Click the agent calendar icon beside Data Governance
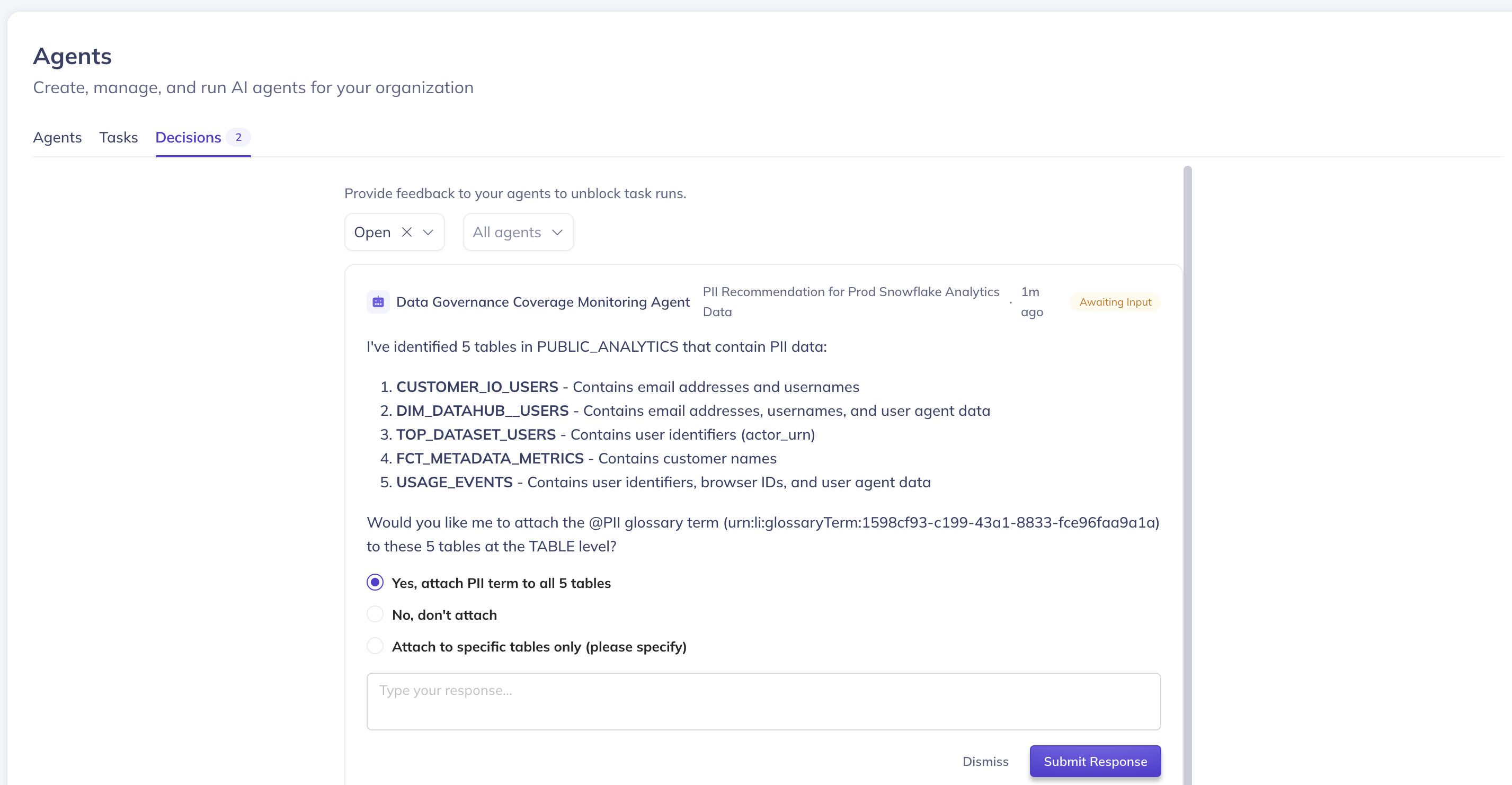 (x=378, y=302)
